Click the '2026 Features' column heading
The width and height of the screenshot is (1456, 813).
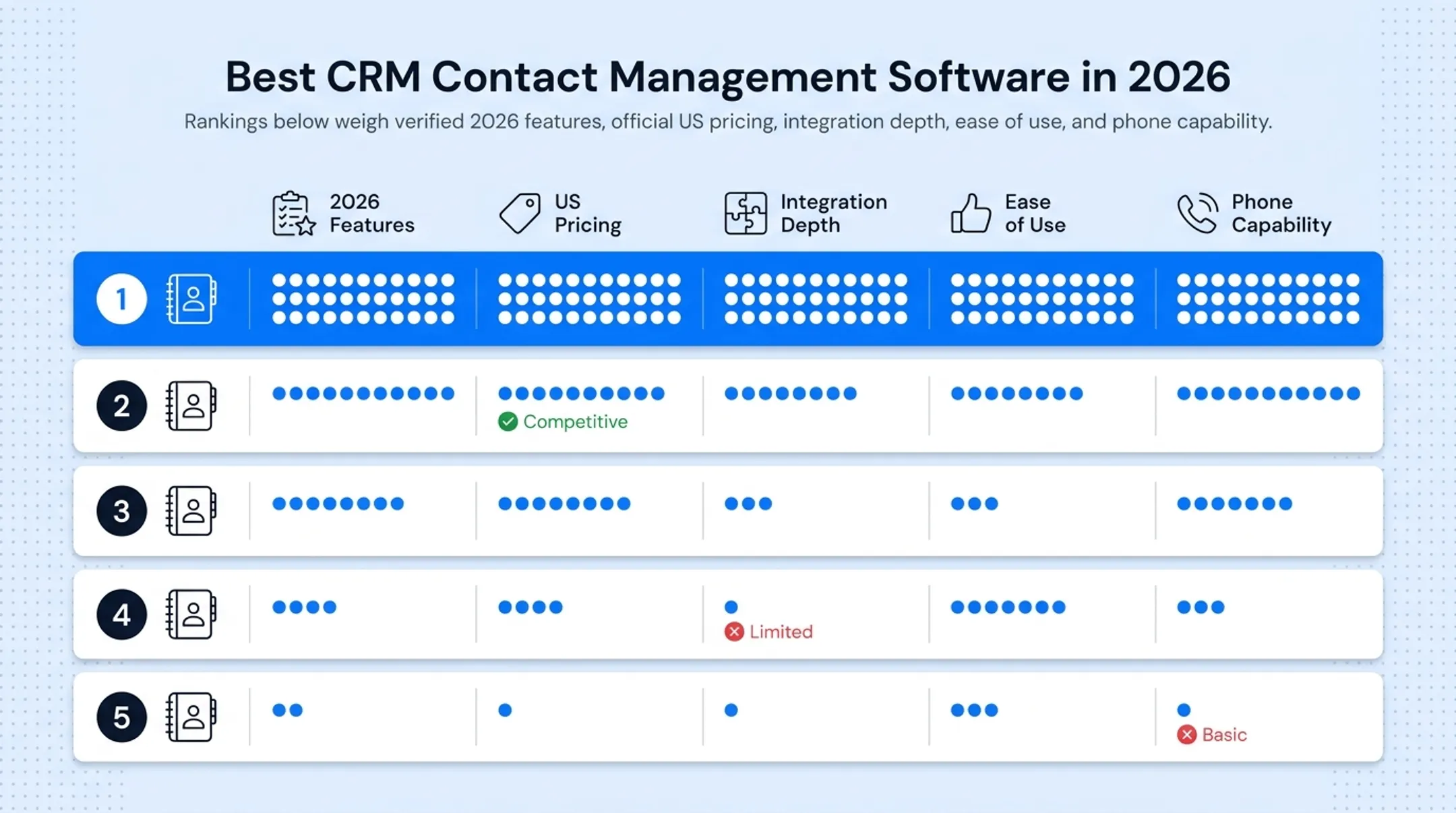pyautogui.click(x=372, y=213)
